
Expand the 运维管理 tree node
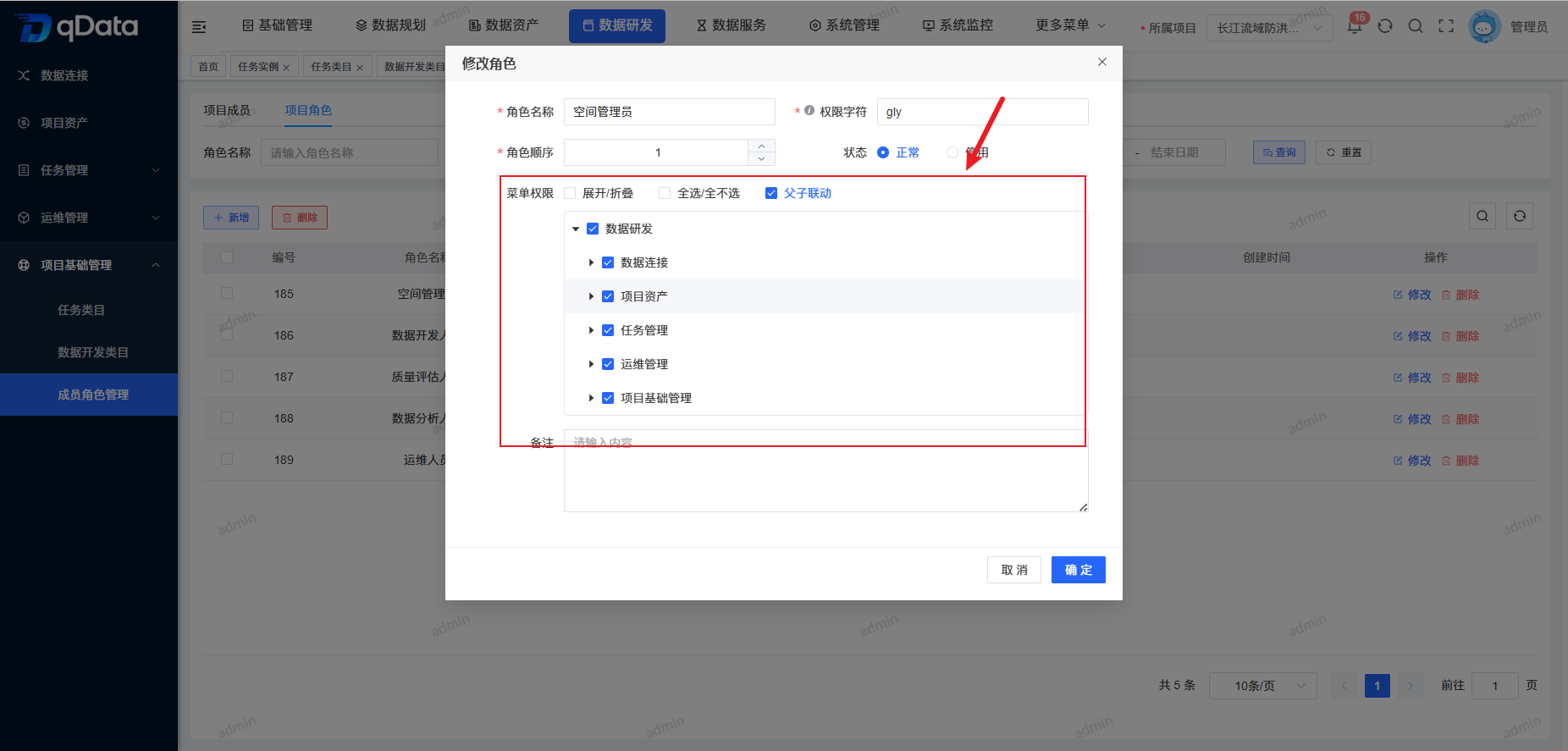(591, 364)
